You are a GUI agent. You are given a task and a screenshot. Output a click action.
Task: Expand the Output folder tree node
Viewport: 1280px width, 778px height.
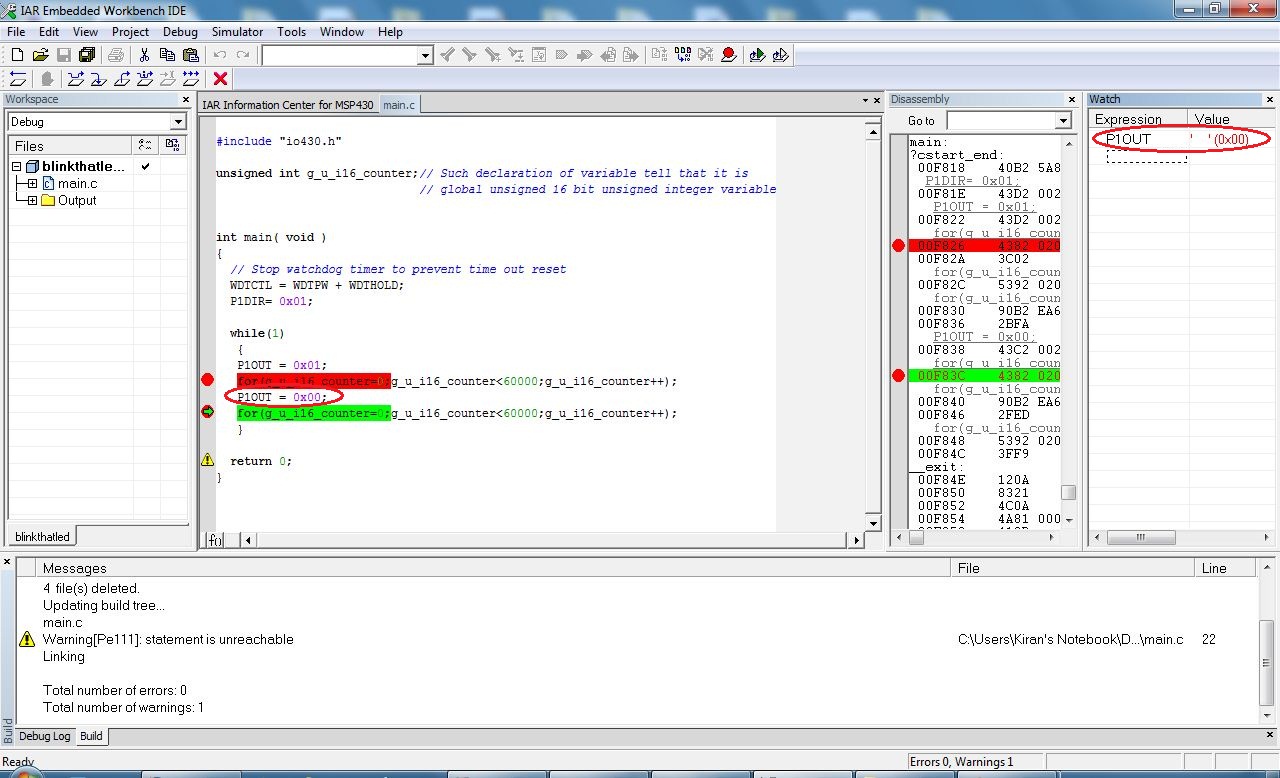coord(32,200)
